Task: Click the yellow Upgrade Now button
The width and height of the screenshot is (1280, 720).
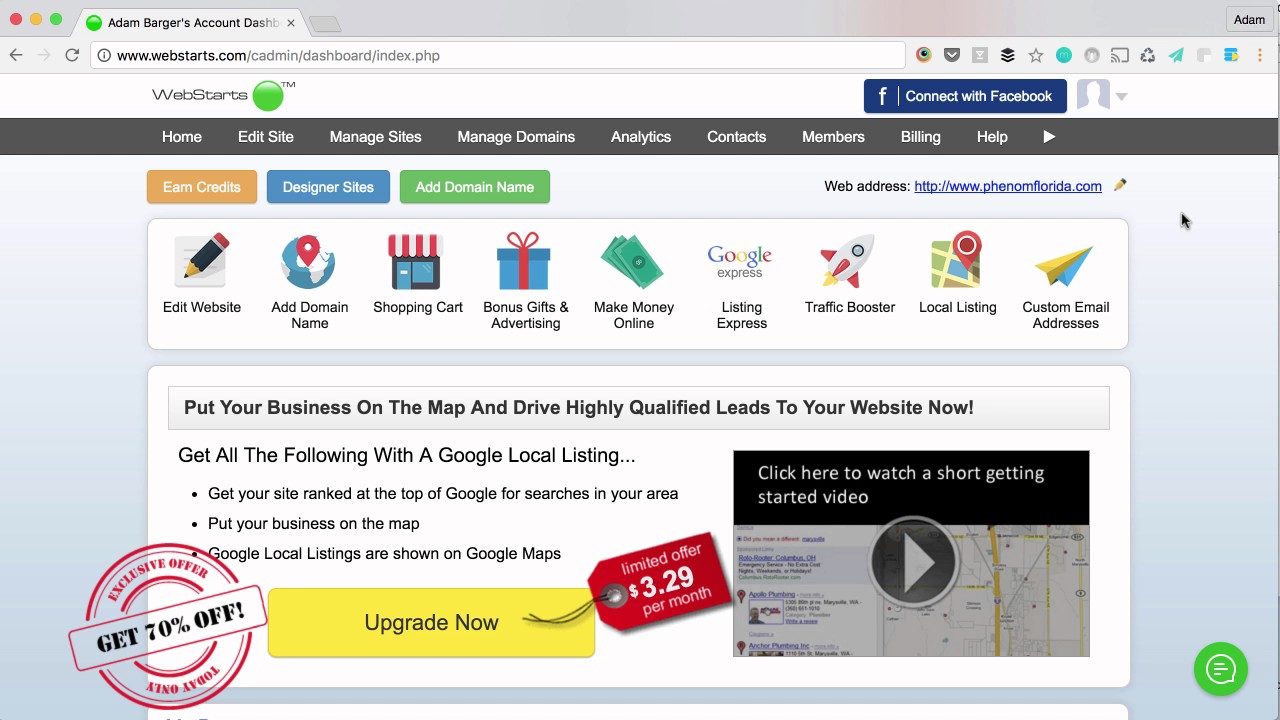Action: pos(431,622)
